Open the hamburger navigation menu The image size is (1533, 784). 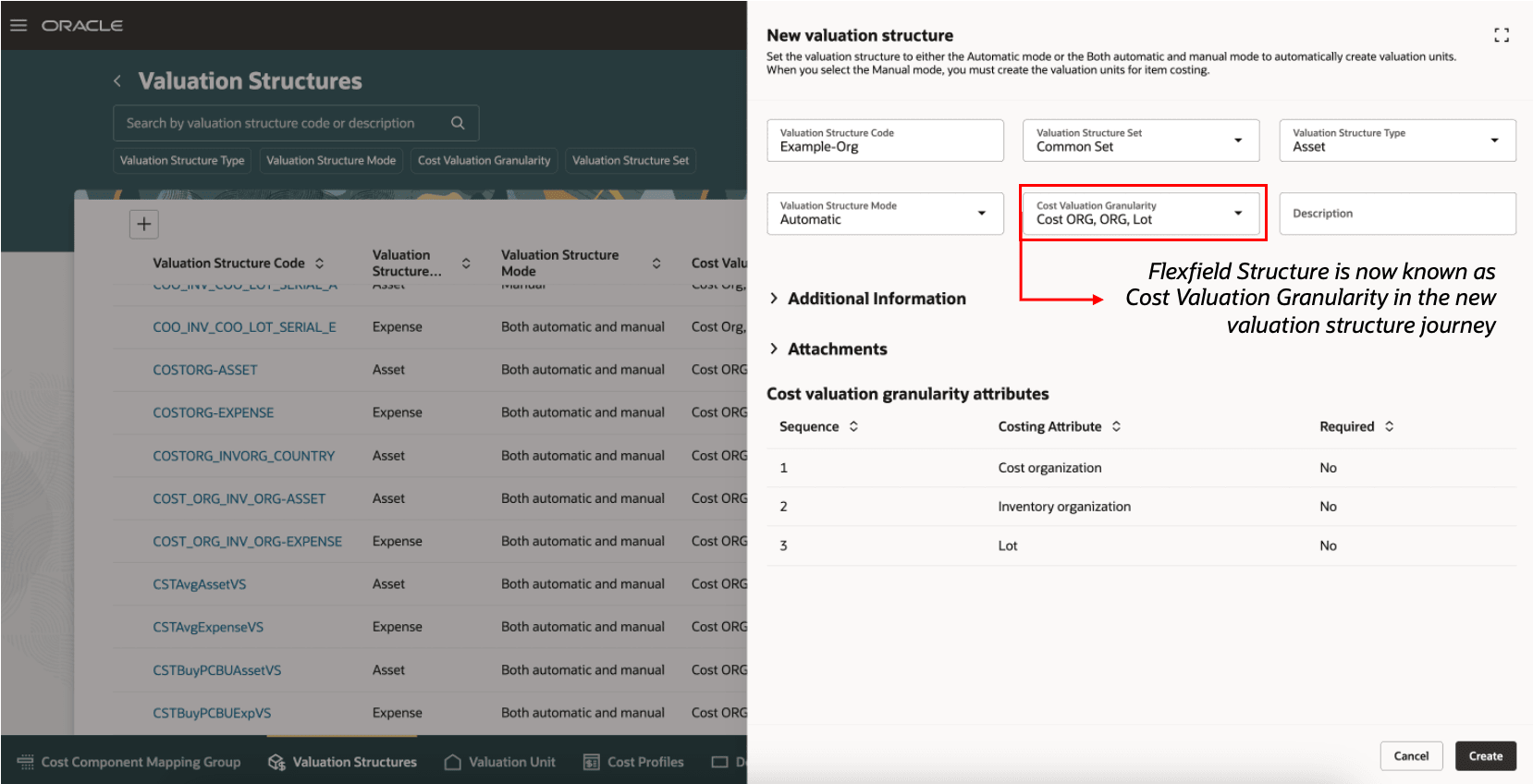tap(18, 25)
